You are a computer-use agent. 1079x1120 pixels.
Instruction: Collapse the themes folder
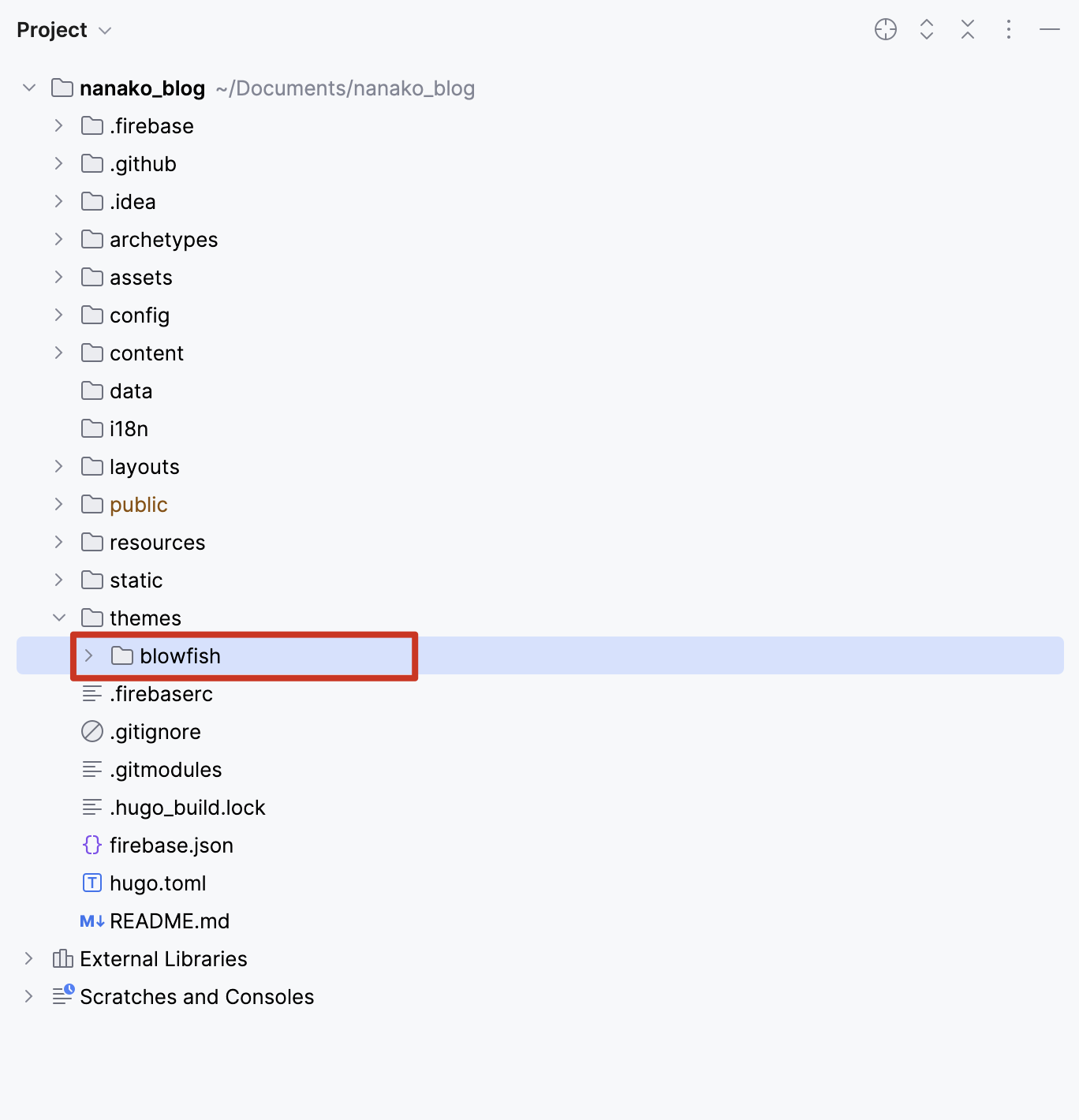59,618
